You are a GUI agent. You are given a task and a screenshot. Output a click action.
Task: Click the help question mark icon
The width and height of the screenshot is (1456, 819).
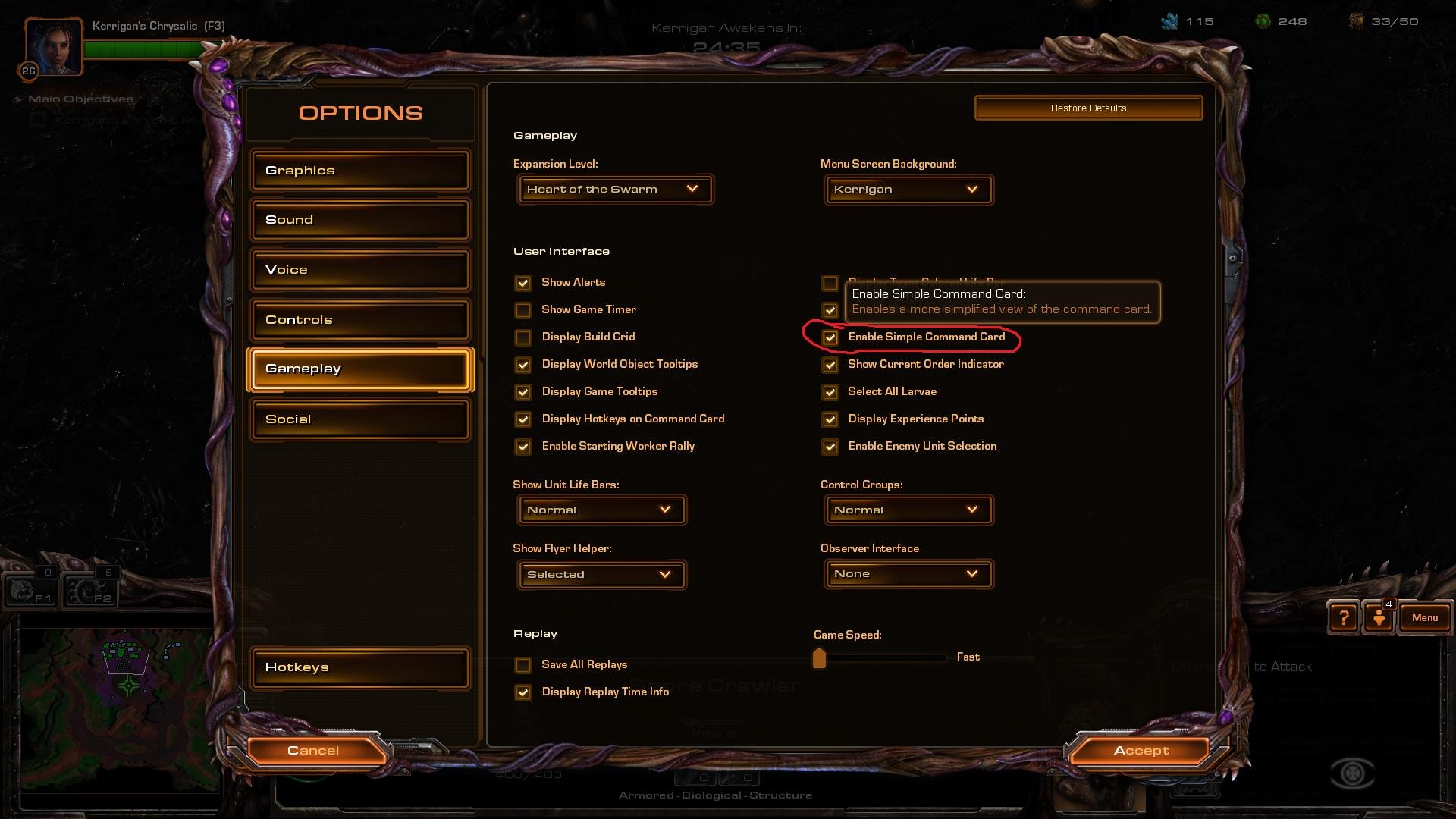[1344, 617]
